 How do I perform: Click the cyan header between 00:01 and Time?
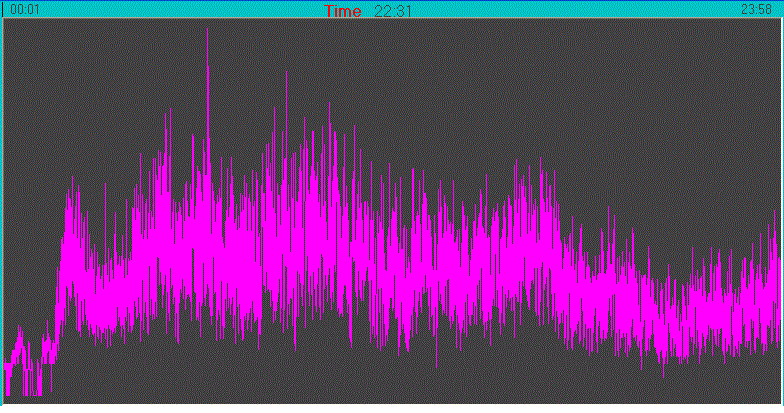[180, 9]
